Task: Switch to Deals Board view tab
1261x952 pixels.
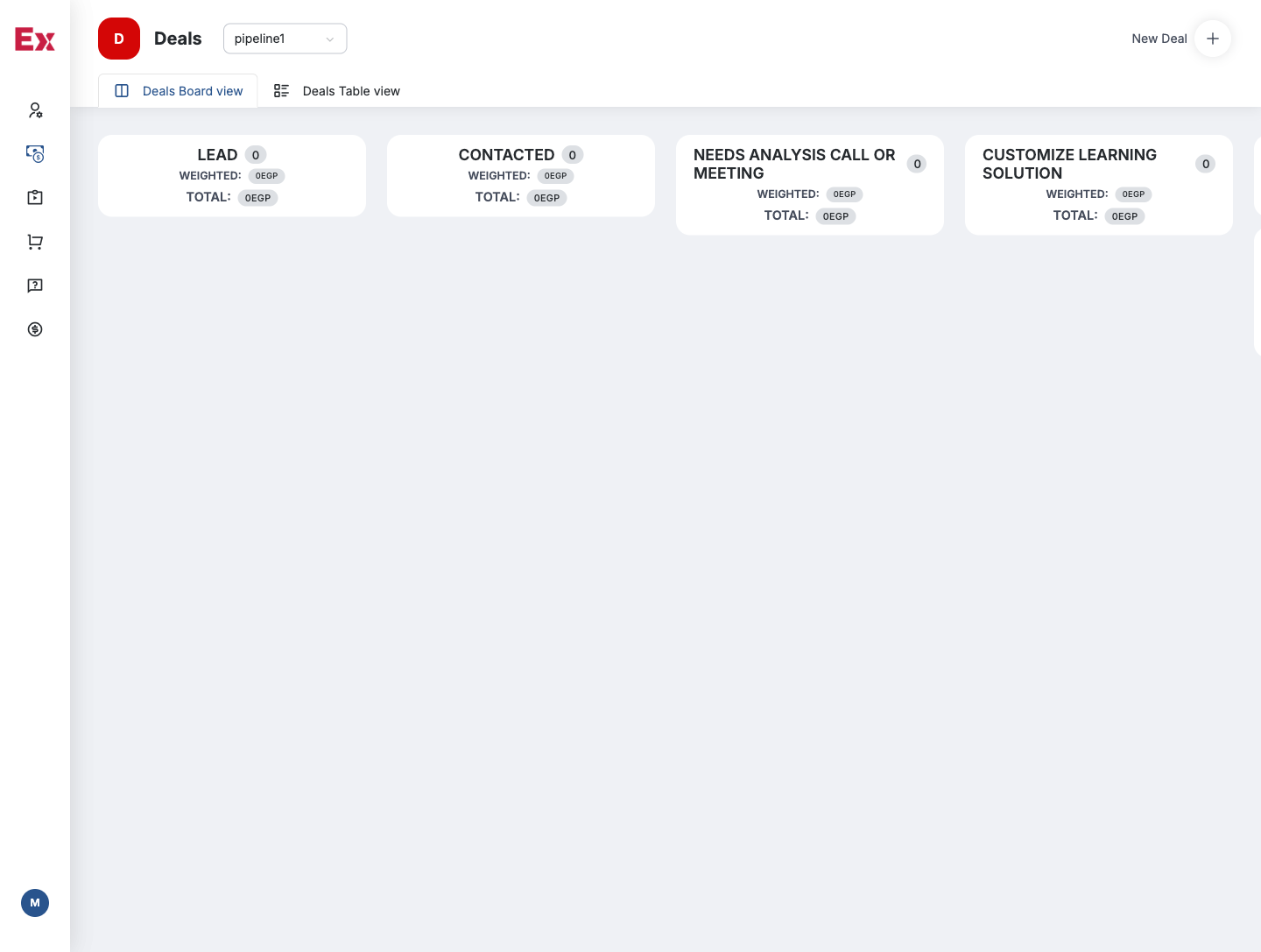Action: (x=178, y=91)
